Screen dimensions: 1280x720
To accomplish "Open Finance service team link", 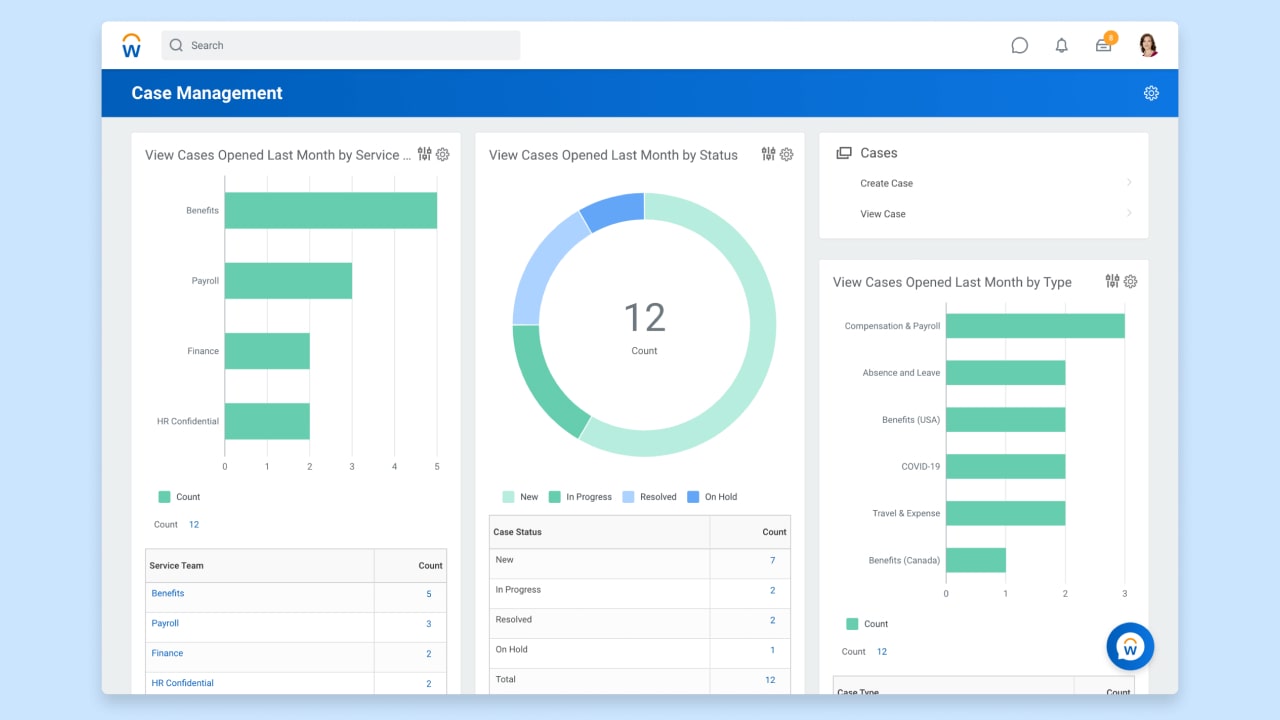I will click(x=167, y=653).
